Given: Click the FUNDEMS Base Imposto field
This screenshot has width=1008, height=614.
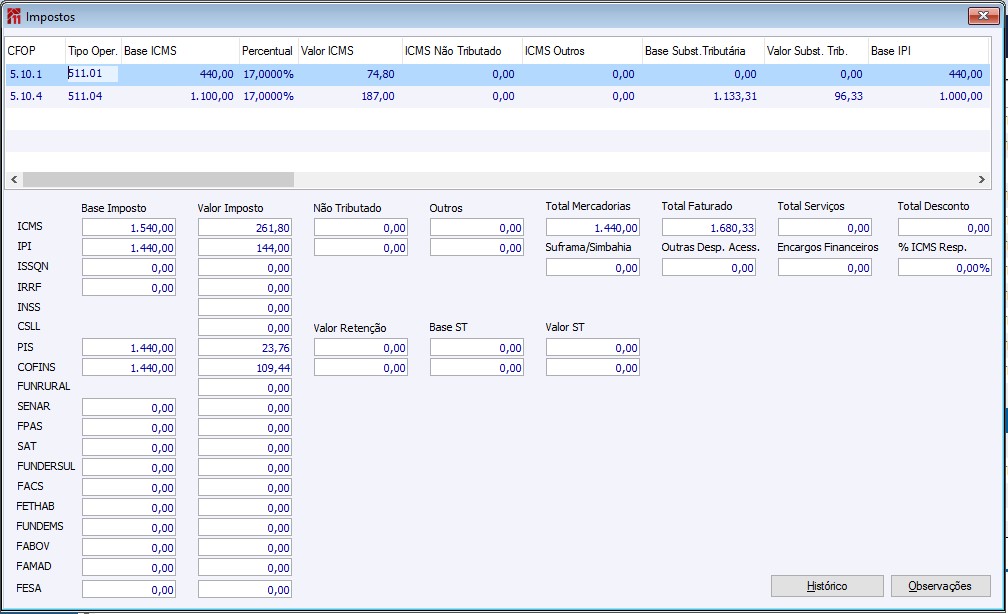Looking at the screenshot, I should pyautogui.click(x=129, y=527).
